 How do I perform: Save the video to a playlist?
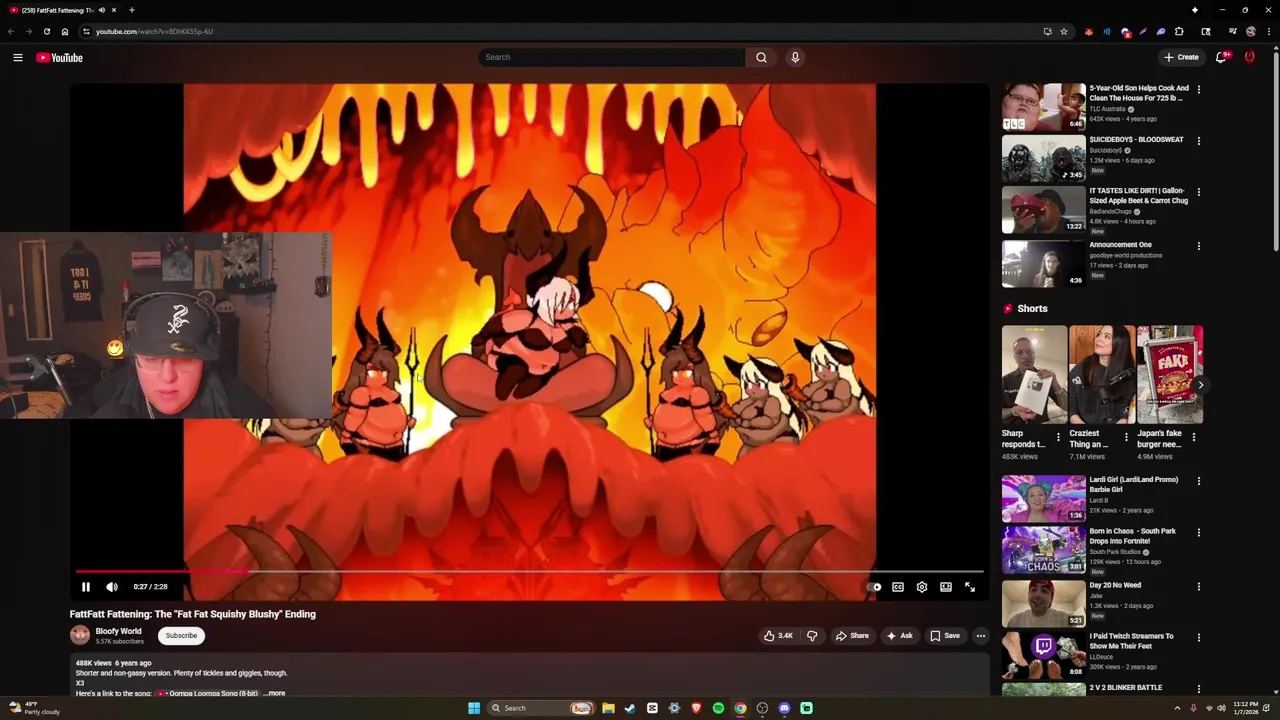pyautogui.click(x=945, y=636)
